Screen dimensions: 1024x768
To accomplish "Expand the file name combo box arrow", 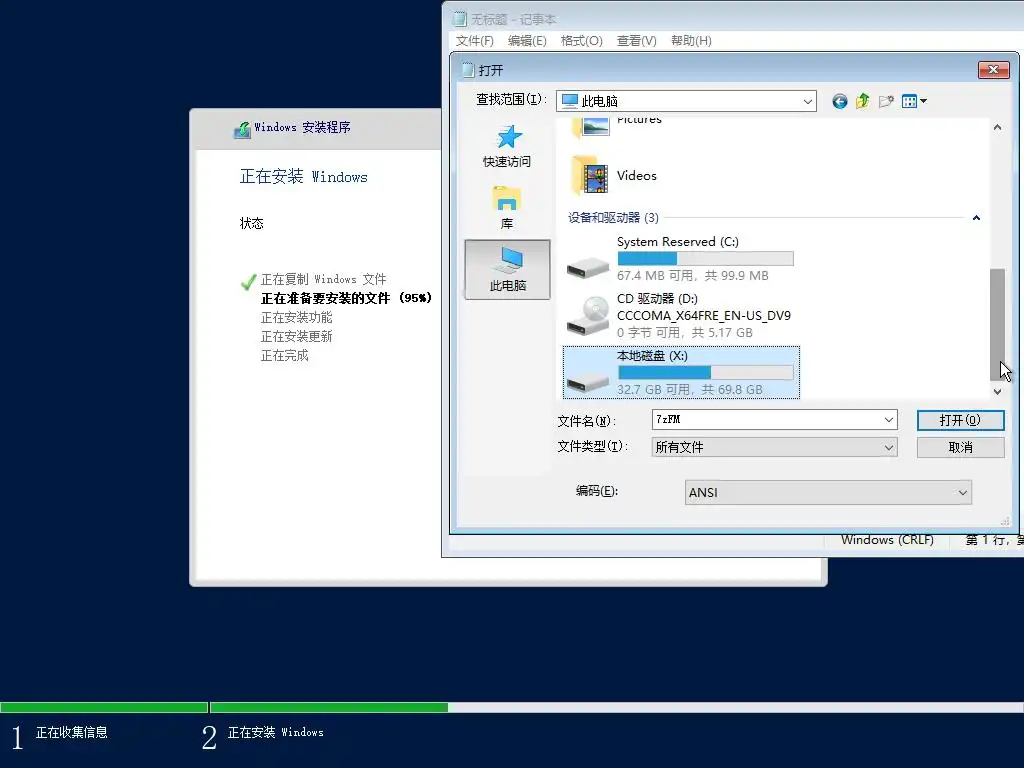I will coord(888,419).
